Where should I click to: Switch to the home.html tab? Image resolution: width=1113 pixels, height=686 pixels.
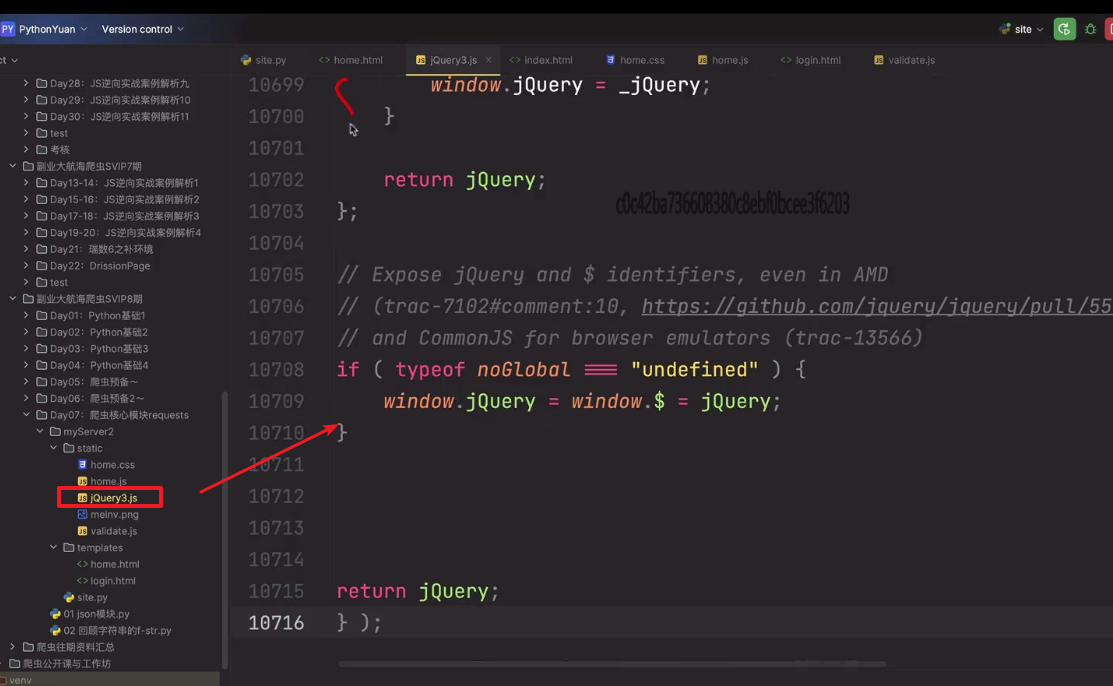point(351,60)
